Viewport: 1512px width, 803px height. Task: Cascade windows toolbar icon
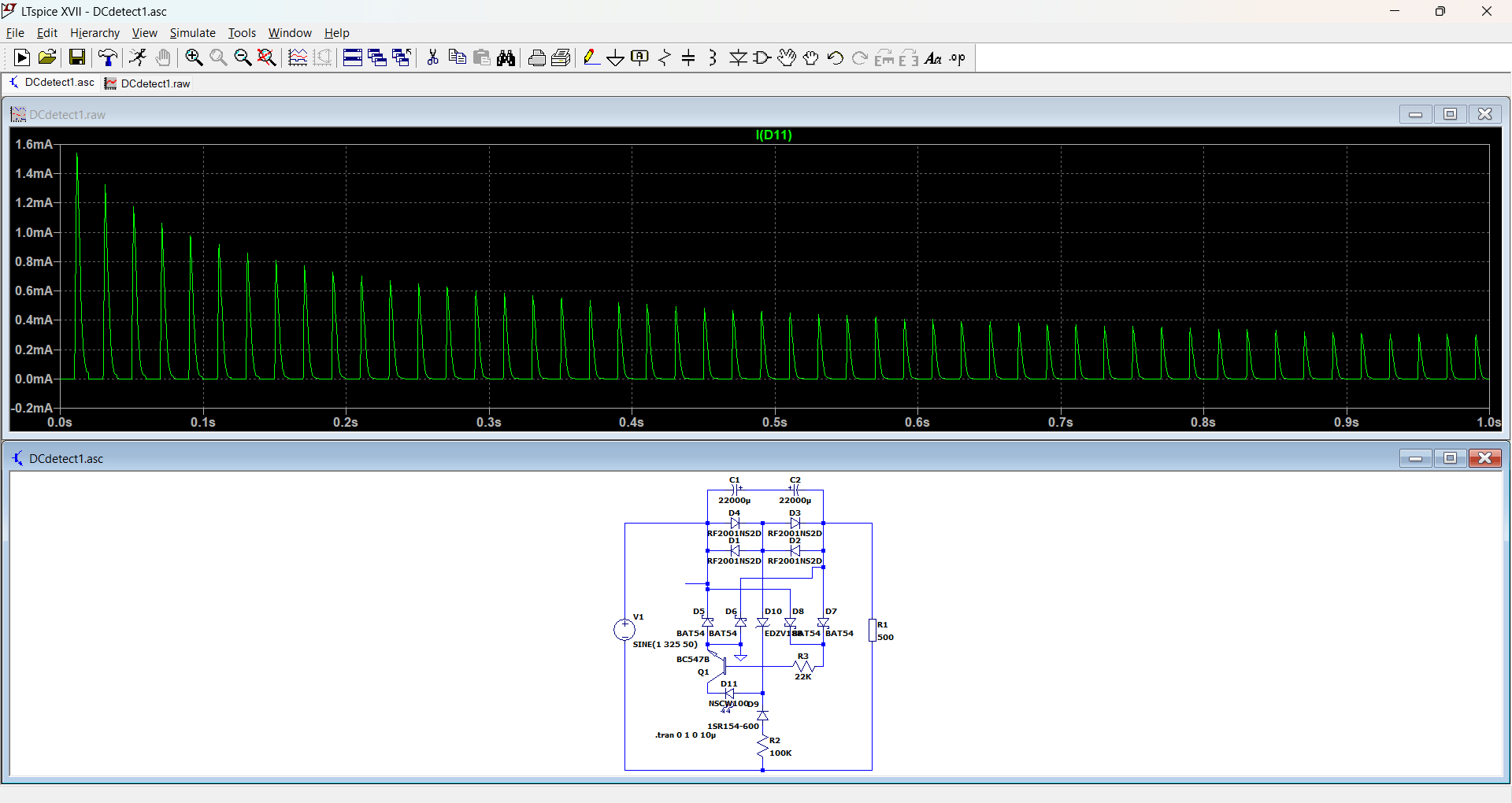point(377,57)
